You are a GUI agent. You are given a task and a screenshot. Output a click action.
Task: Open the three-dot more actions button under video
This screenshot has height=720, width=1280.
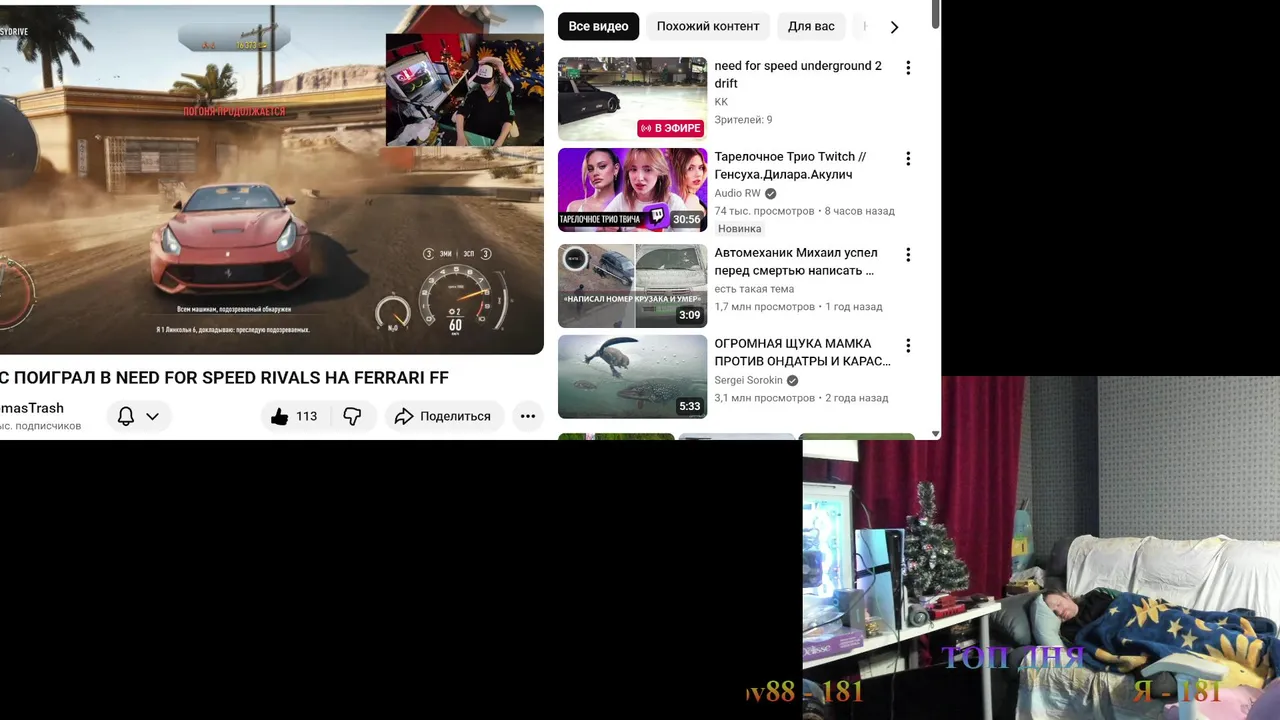[528, 416]
